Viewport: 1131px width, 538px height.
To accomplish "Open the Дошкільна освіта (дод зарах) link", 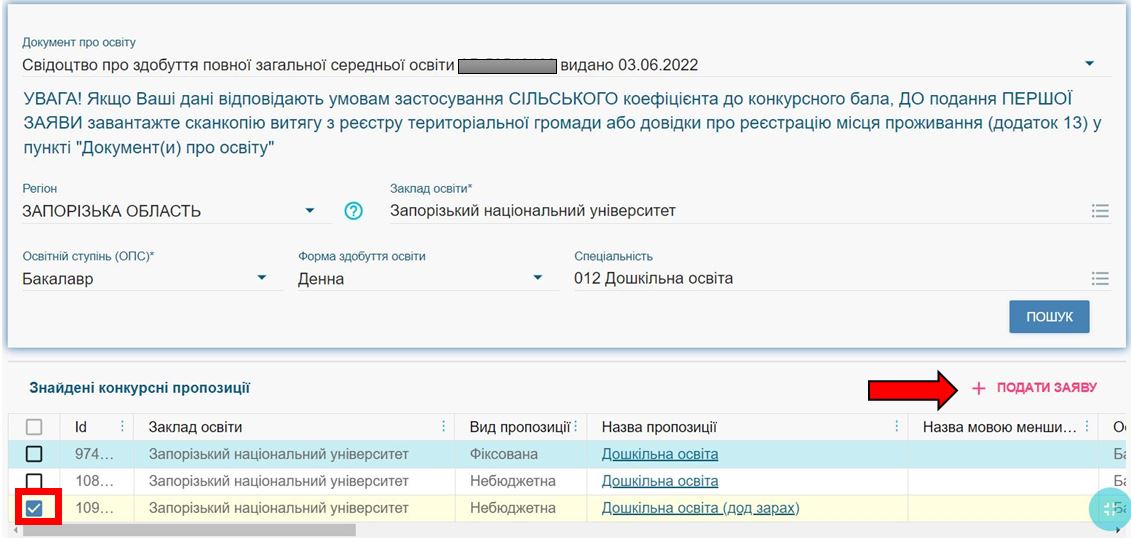I will (x=700, y=508).
